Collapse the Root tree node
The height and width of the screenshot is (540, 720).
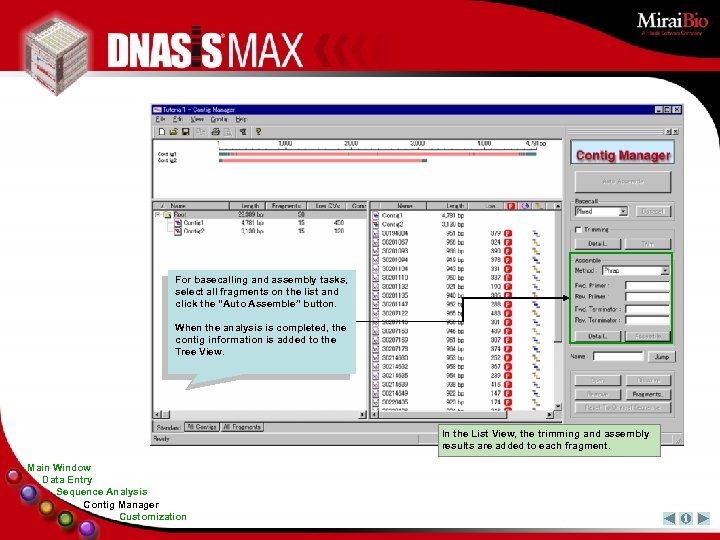158,214
